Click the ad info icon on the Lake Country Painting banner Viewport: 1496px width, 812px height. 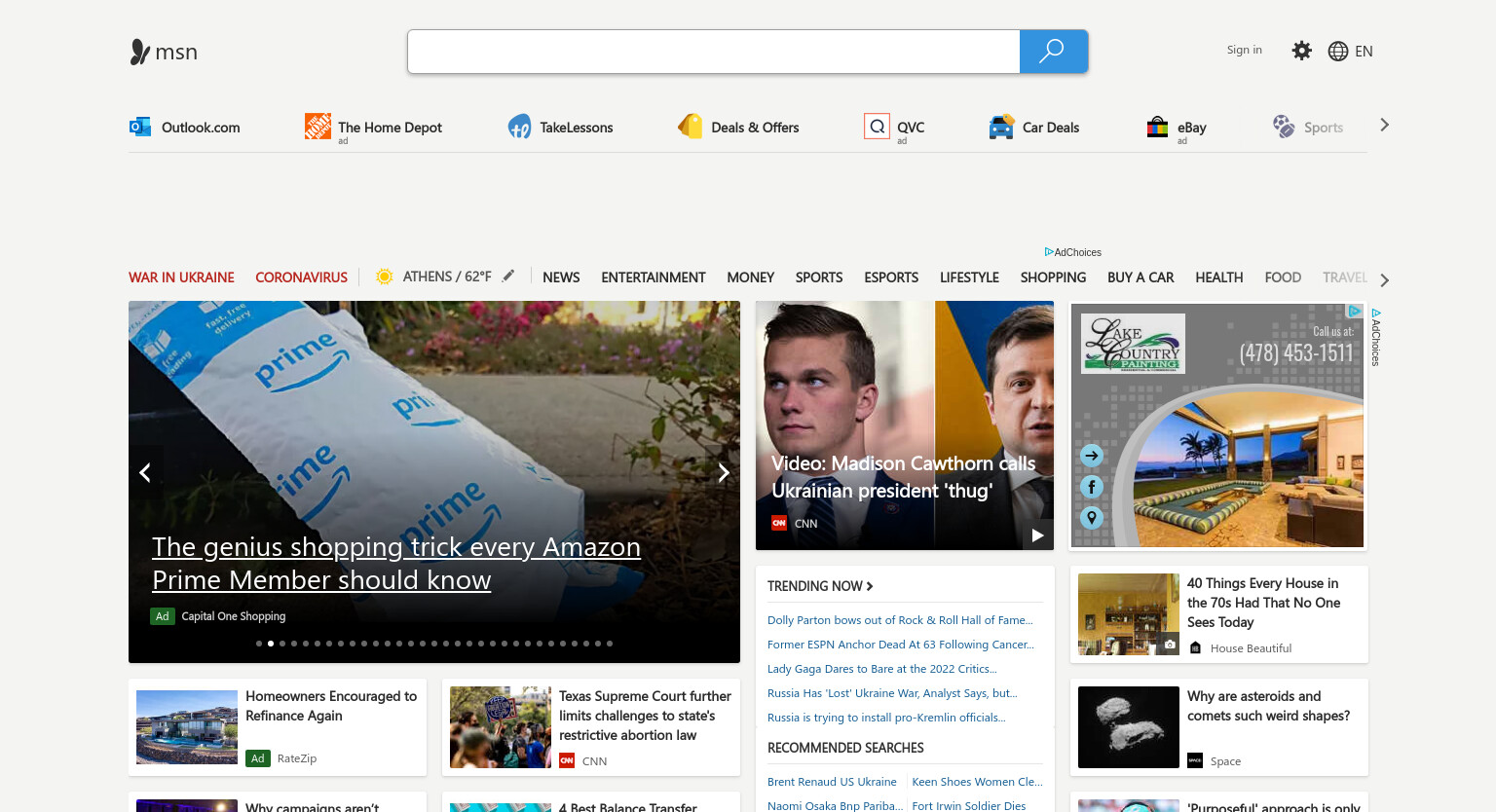tap(1354, 311)
